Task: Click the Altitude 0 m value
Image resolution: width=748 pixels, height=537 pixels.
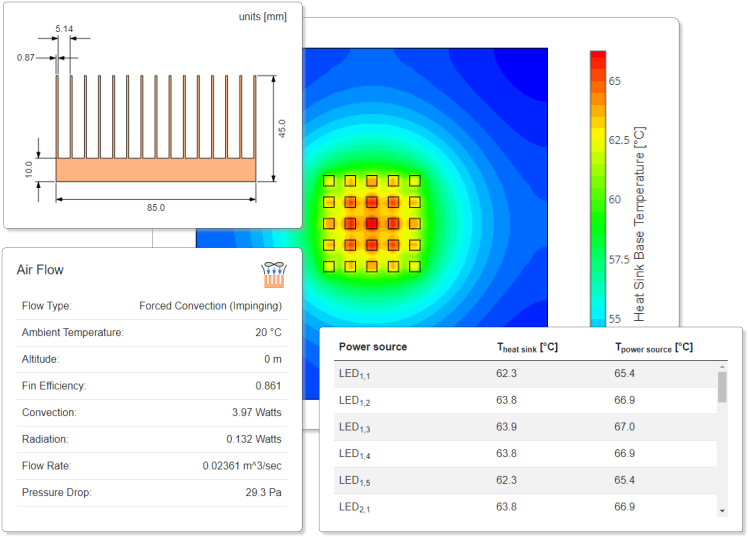Action: 272,359
